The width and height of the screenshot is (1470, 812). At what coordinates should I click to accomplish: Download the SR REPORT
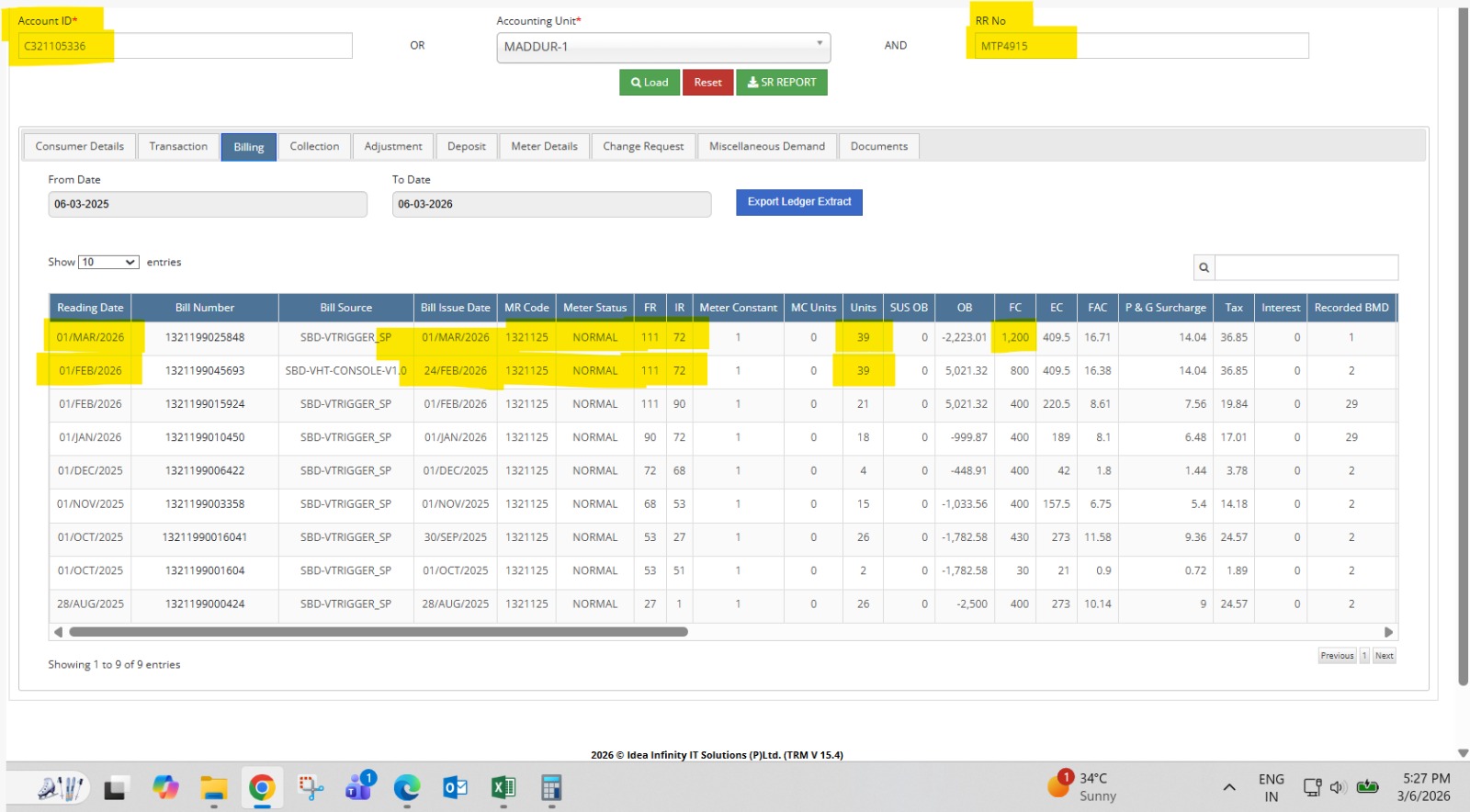click(x=782, y=83)
